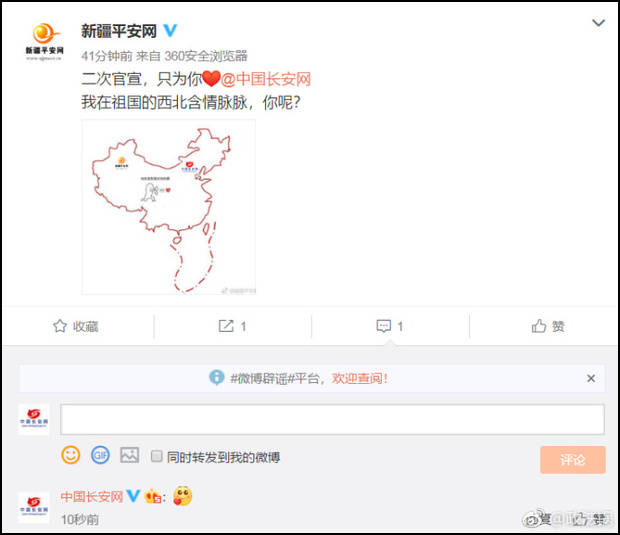Like the post with thumbs-up 赞

point(548,326)
